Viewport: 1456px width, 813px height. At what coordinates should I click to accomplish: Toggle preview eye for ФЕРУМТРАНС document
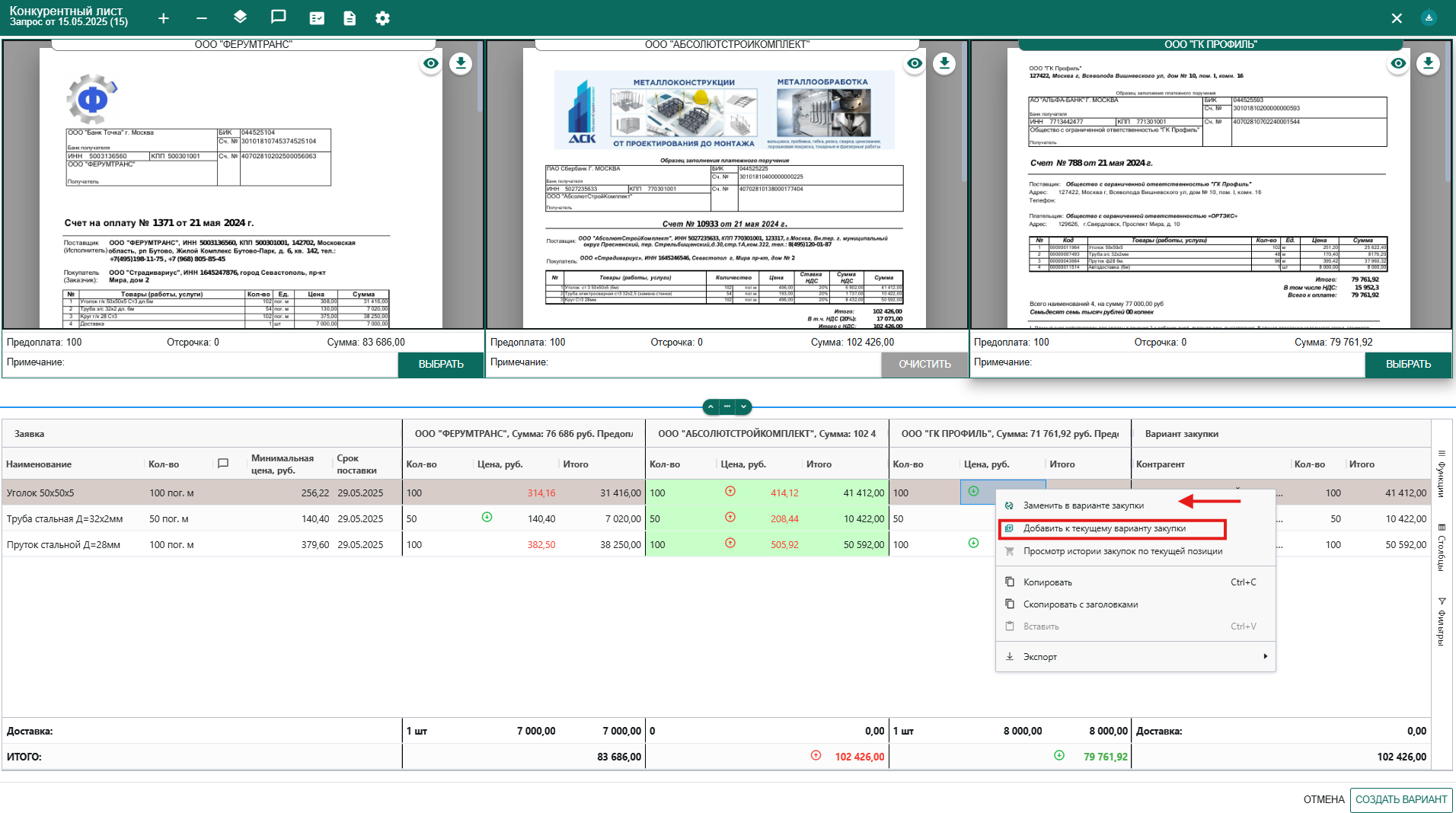431,63
